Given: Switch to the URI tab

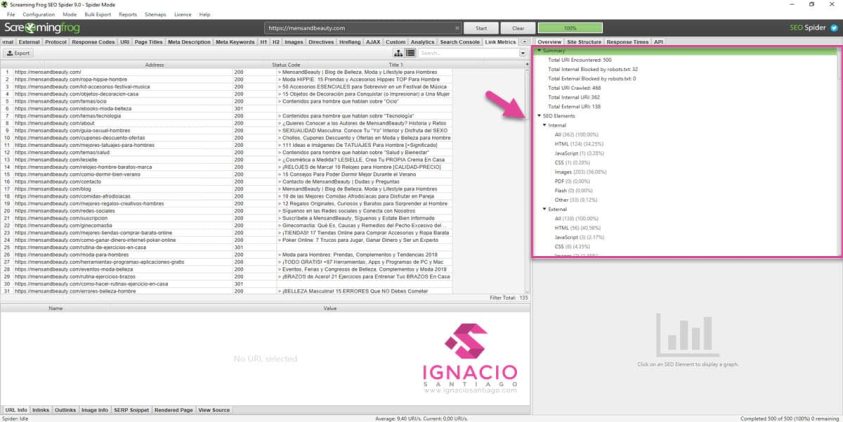Looking at the screenshot, I should pyautogui.click(x=125, y=42).
